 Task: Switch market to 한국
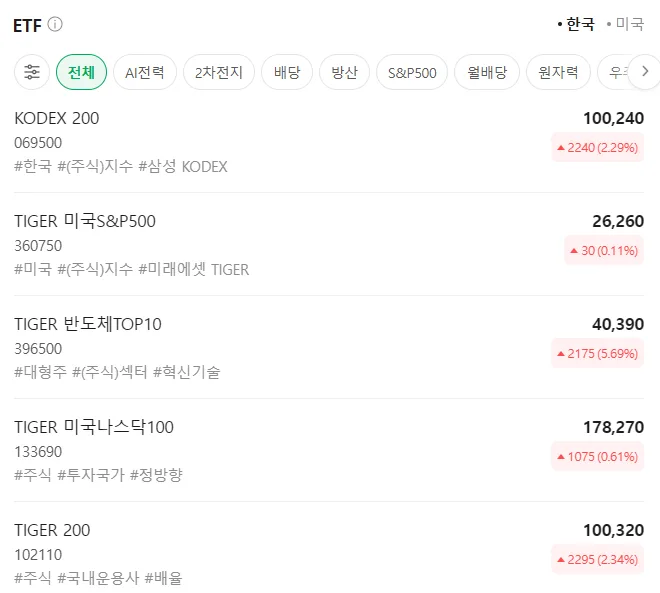point(576,24)
